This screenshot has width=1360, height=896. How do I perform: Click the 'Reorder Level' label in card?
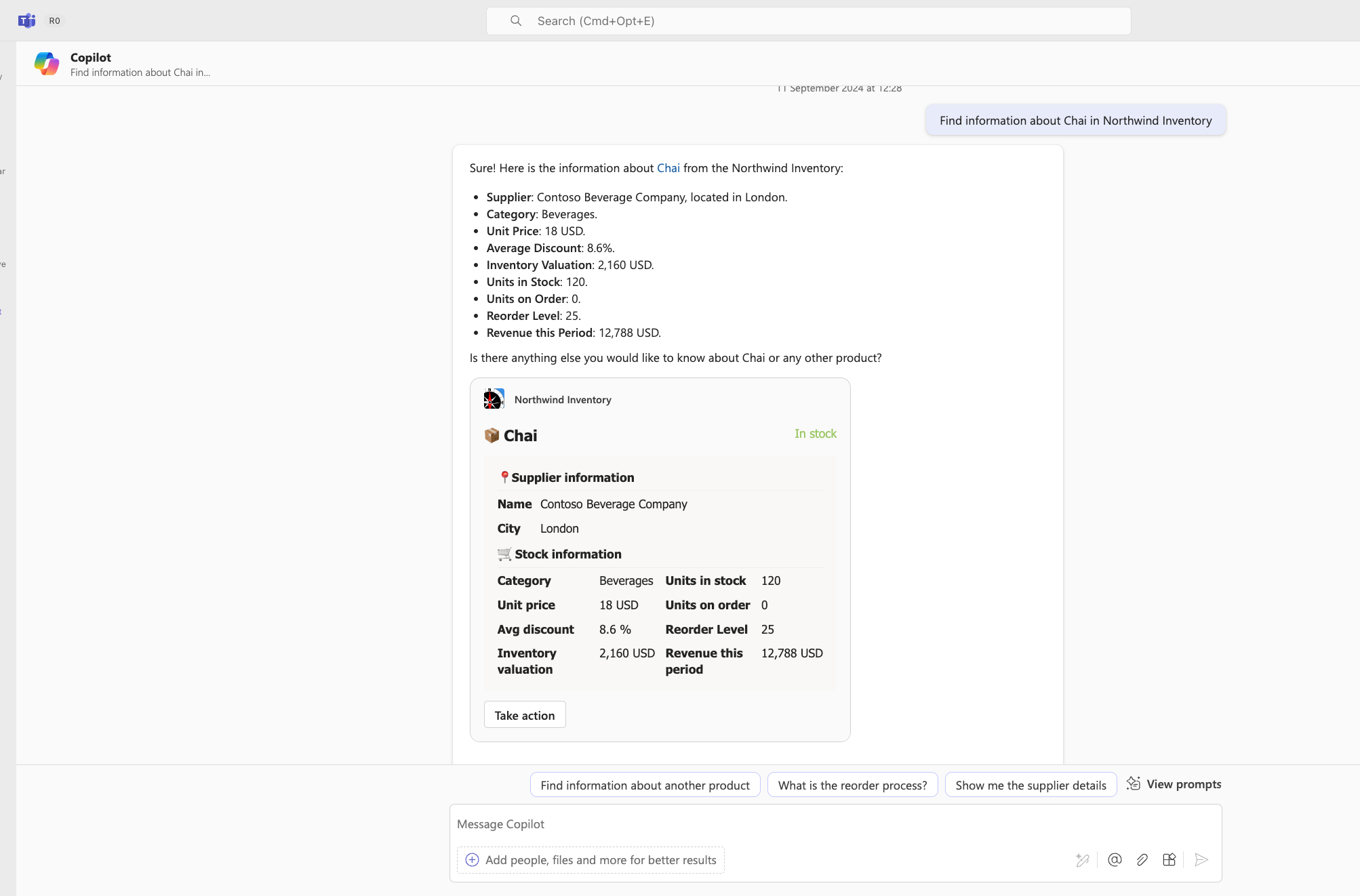[x=706, y=630]
